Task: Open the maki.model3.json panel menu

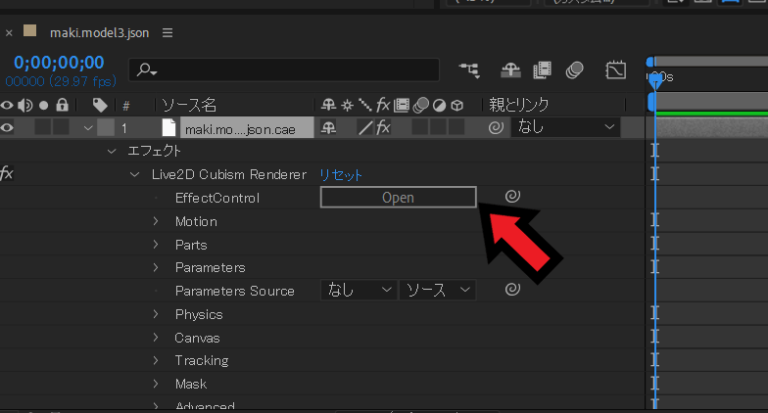Action: (167, 32)
